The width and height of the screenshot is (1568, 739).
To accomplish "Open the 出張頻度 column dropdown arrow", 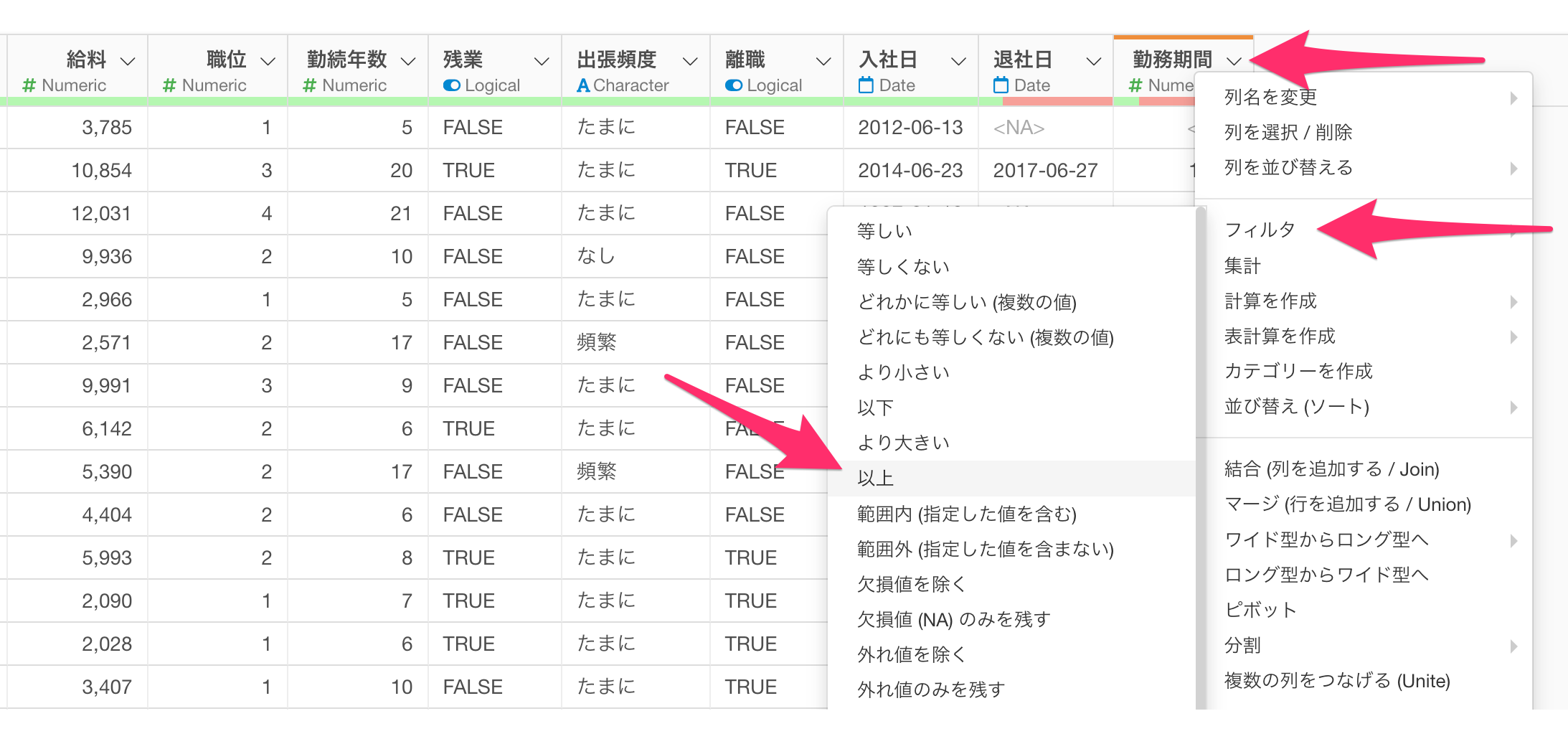I will 690,61.
